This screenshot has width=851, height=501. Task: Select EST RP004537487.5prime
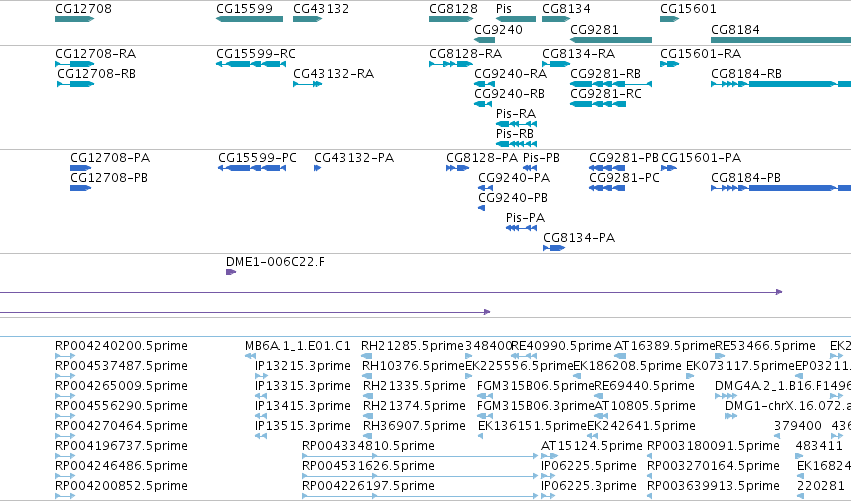(x=65, y=376)
